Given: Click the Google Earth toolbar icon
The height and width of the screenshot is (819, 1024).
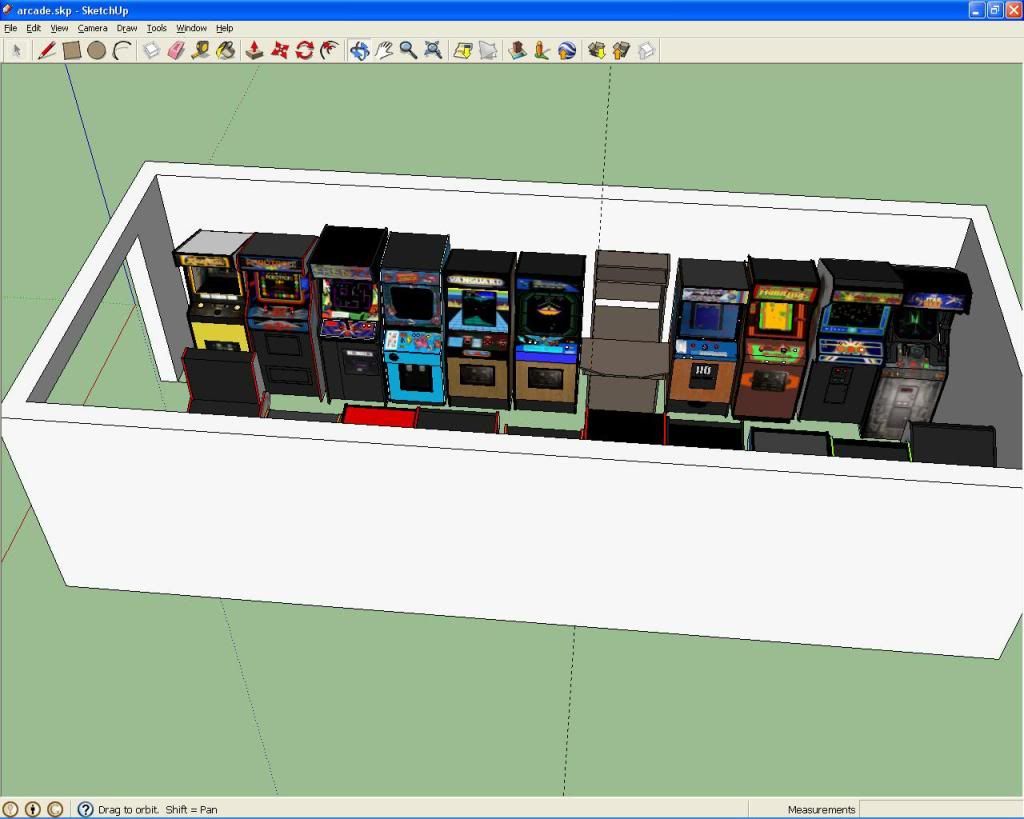Looking at the screenshot, I should [x=568, y=51].
